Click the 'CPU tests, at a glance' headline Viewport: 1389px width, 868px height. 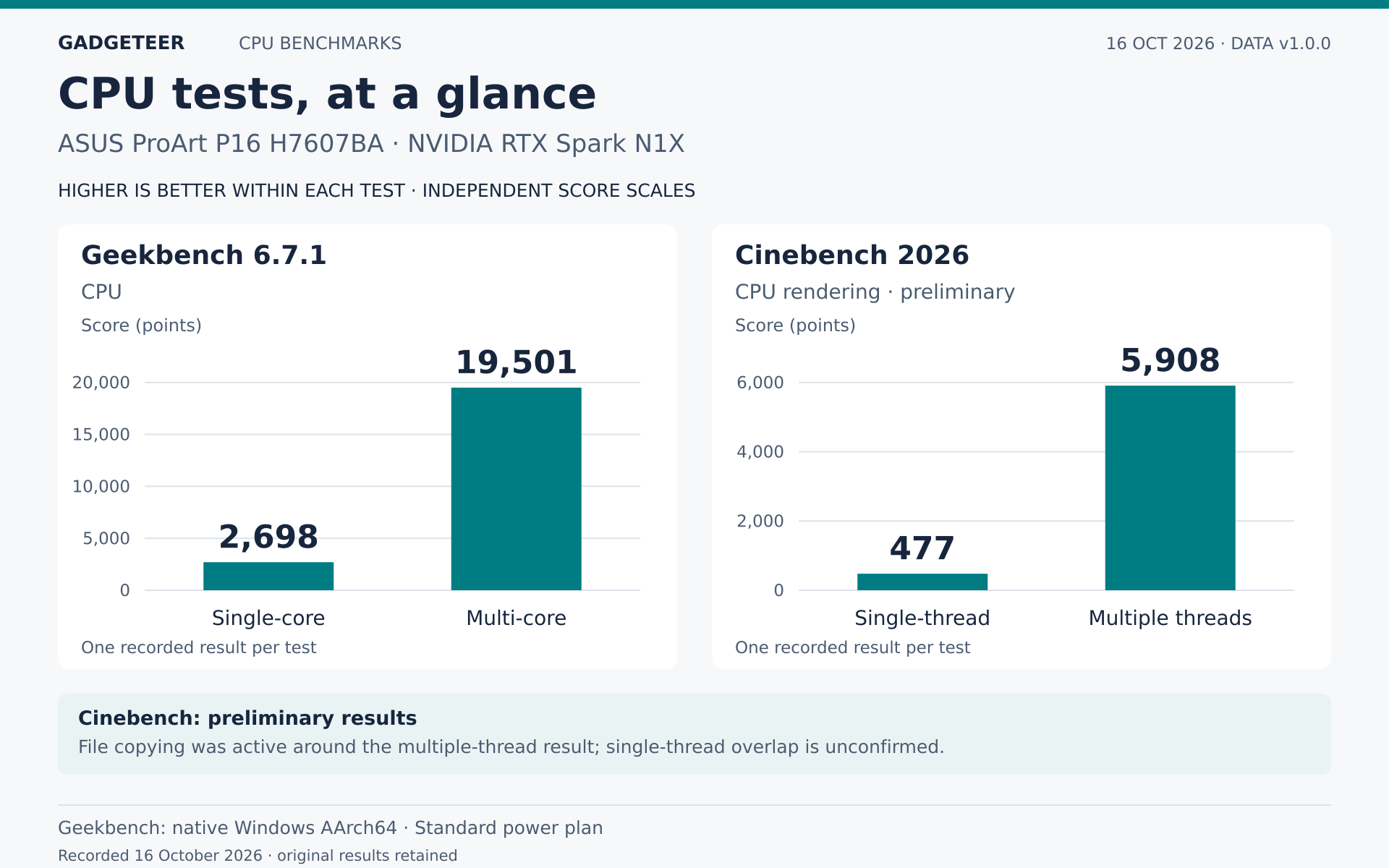pyautogui.click(x=327, y=94)
